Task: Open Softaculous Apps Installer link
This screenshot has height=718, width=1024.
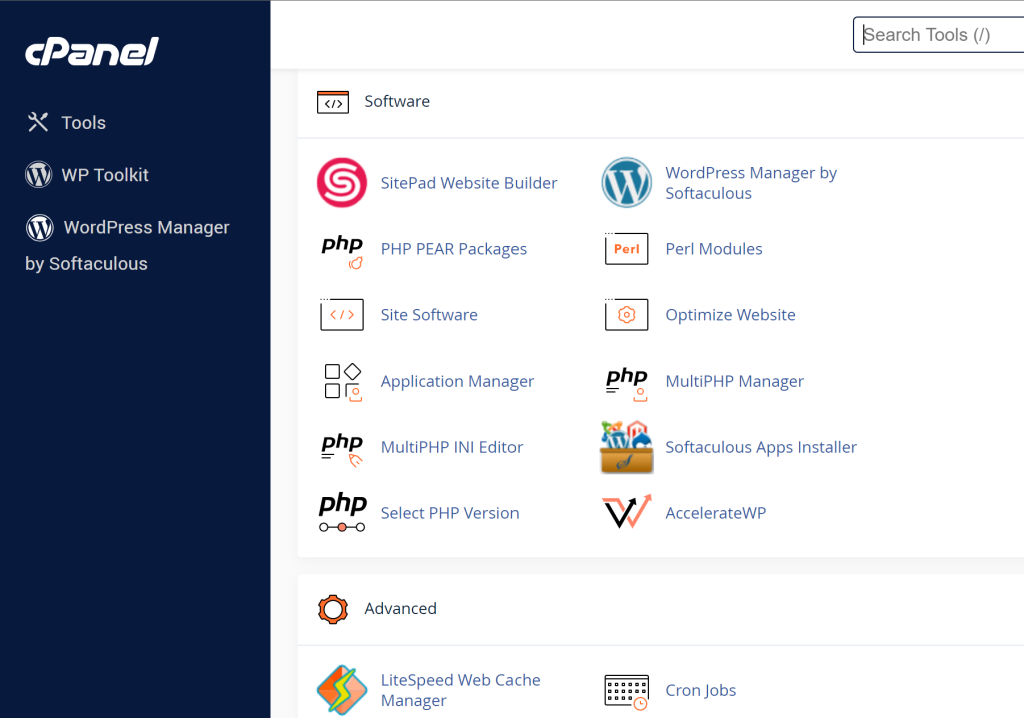Action: click(x=761, y=447)
